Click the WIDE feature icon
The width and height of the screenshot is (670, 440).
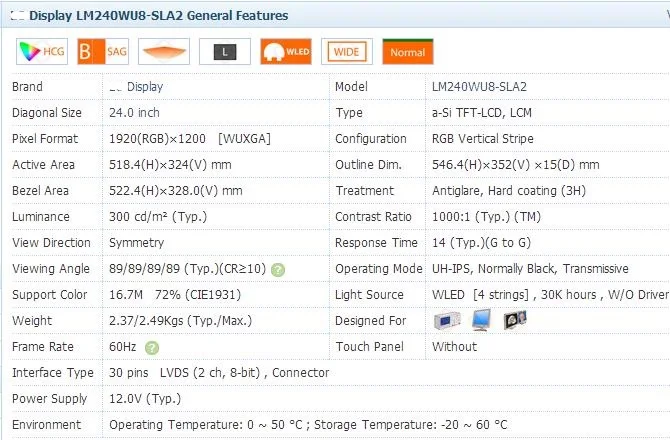coord(347,52)
